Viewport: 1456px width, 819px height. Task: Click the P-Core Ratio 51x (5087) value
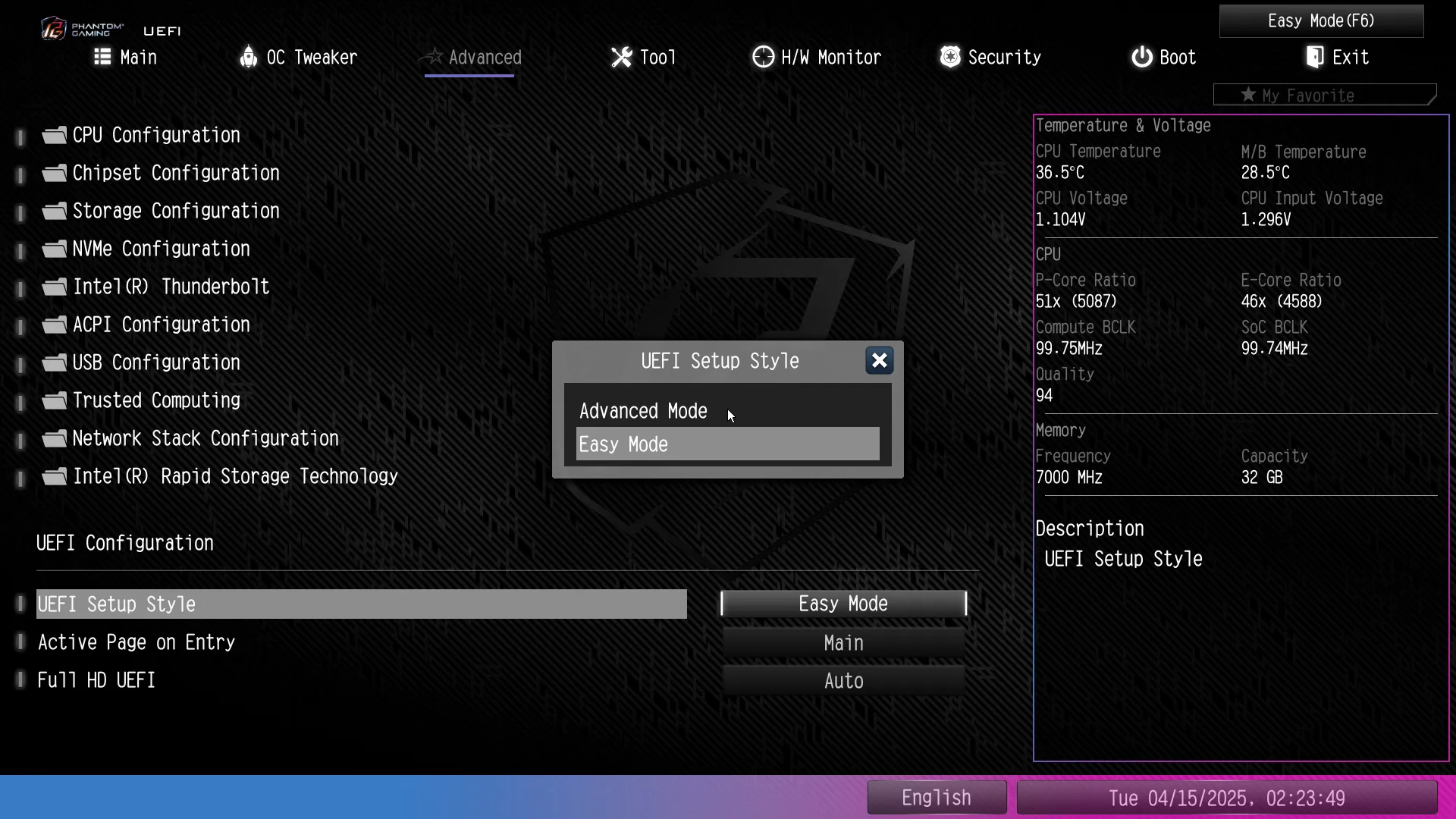(1076, 301)
